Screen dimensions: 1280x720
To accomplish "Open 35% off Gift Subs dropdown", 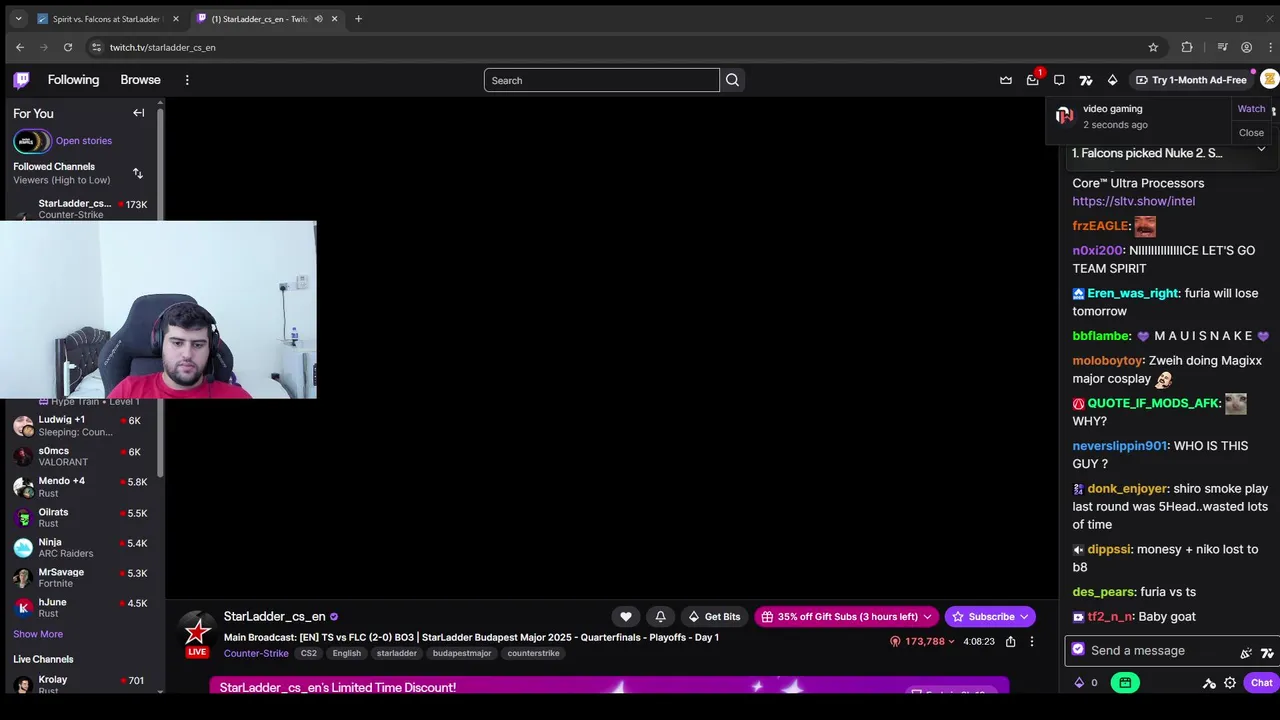I will pyautogui.click(x=846, y=617).
